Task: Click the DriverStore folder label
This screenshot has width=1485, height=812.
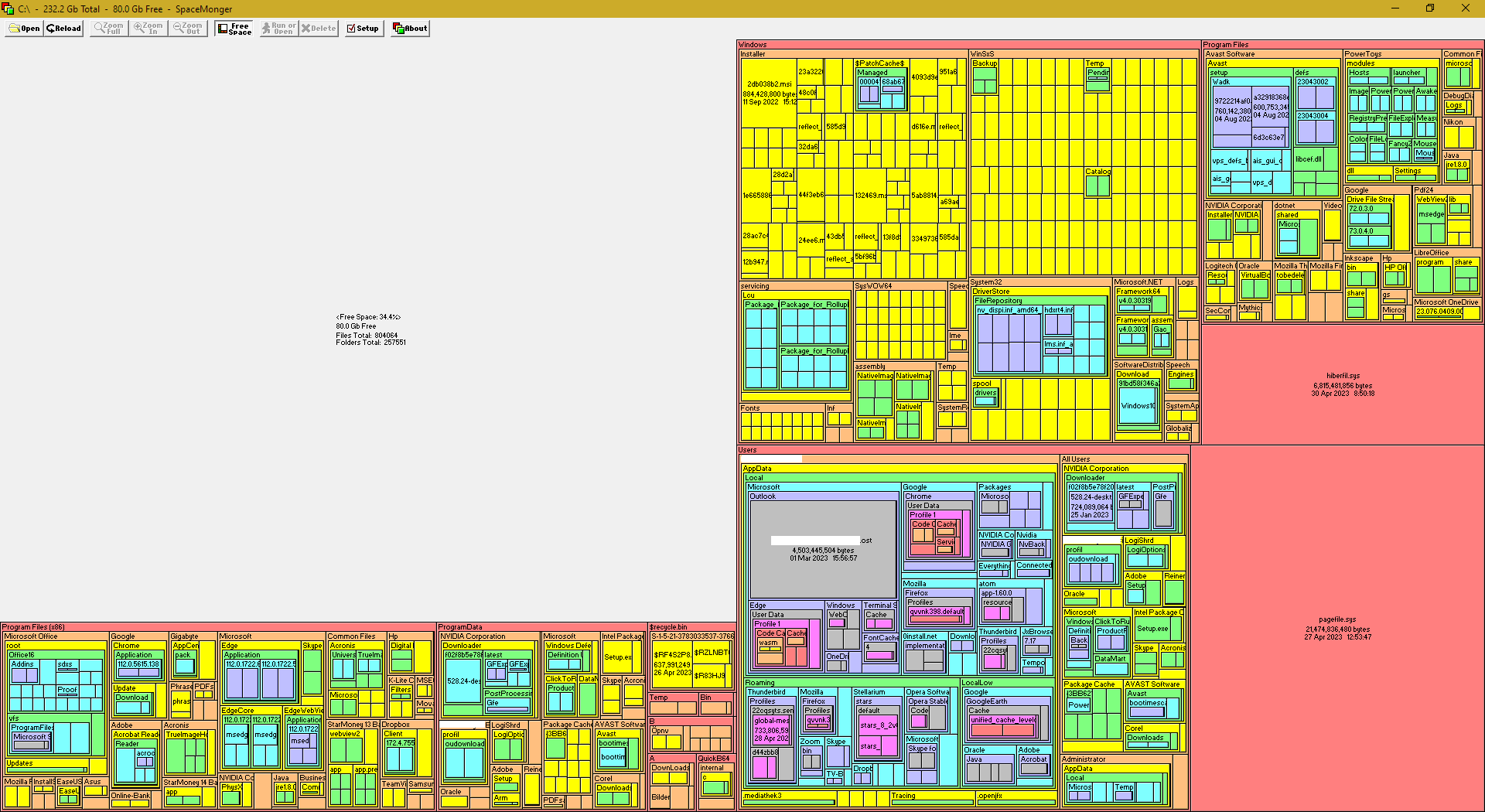Action: 992,292
